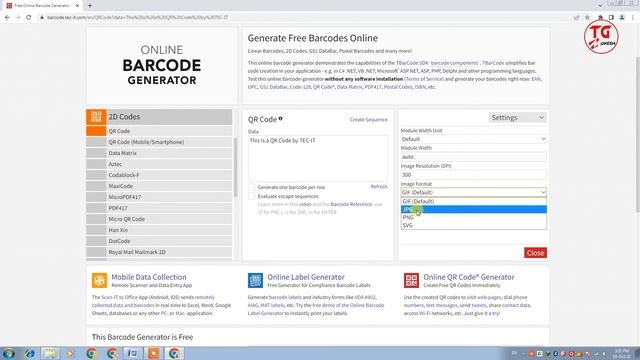
Task: Enable Generate one barcode per row checkbox
Action: coord(252,187)
